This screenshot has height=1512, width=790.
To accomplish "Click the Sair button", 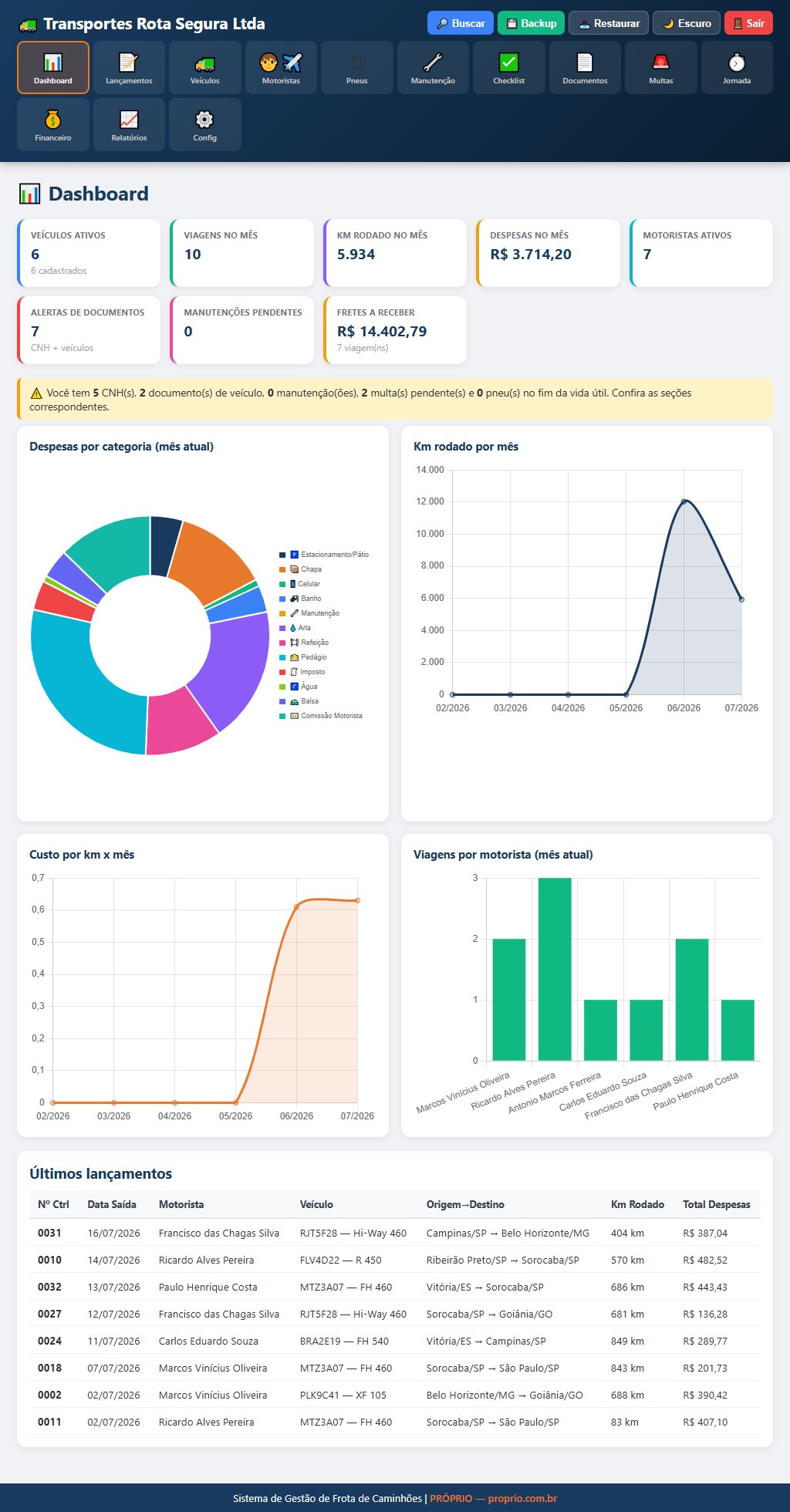I will (748, 23).
